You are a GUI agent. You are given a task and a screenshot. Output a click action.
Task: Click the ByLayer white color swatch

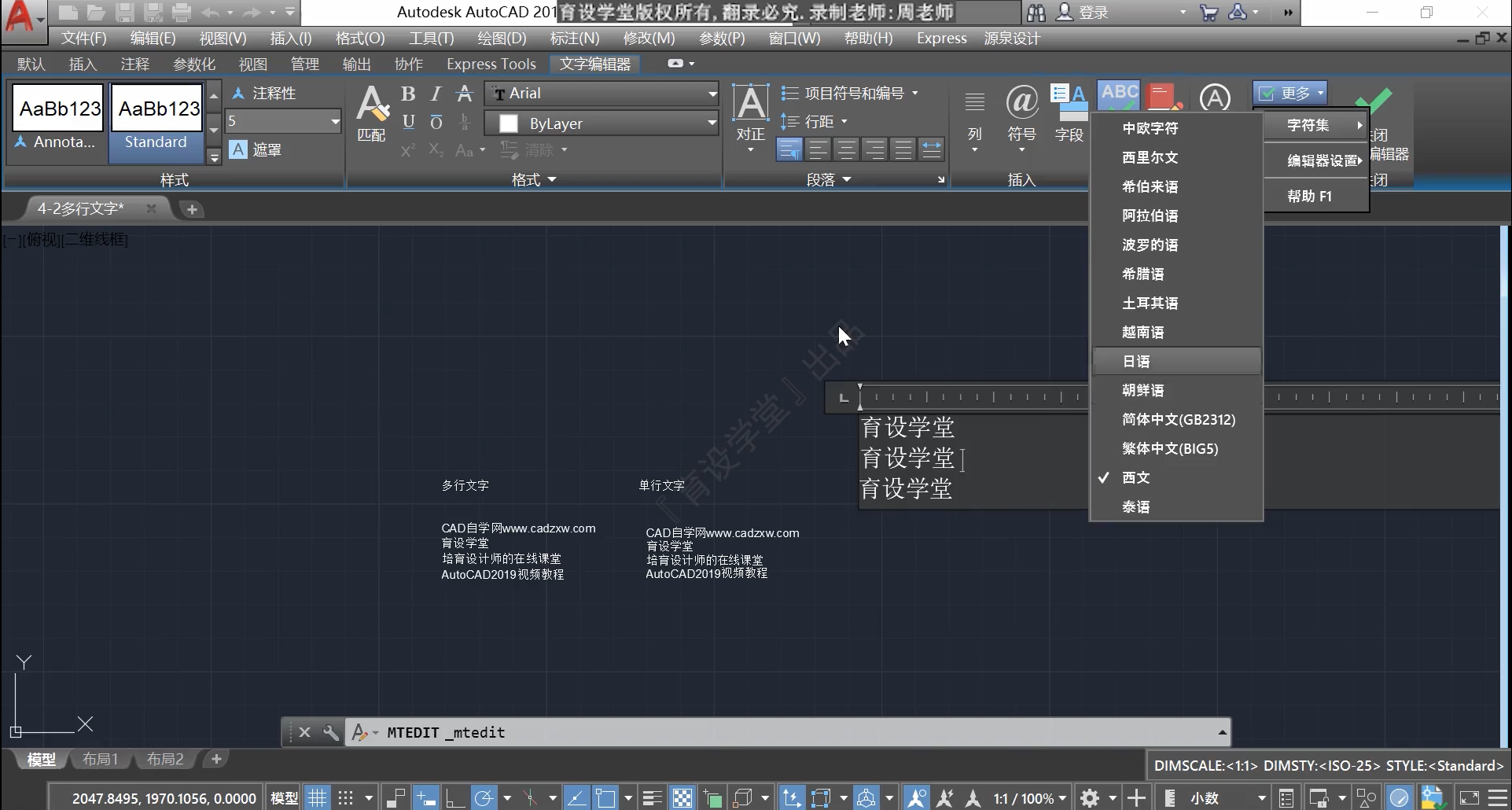[509, 123]
